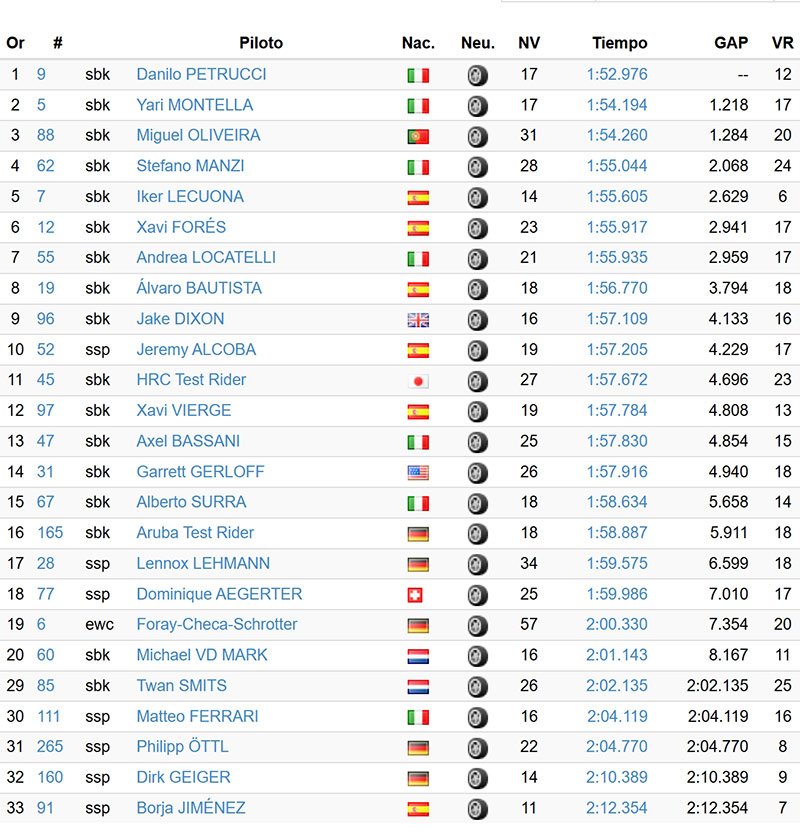800x840 pixels.
Task: Click Swiss flag beside Dominique Aegerter
Action: click(418, 595)
